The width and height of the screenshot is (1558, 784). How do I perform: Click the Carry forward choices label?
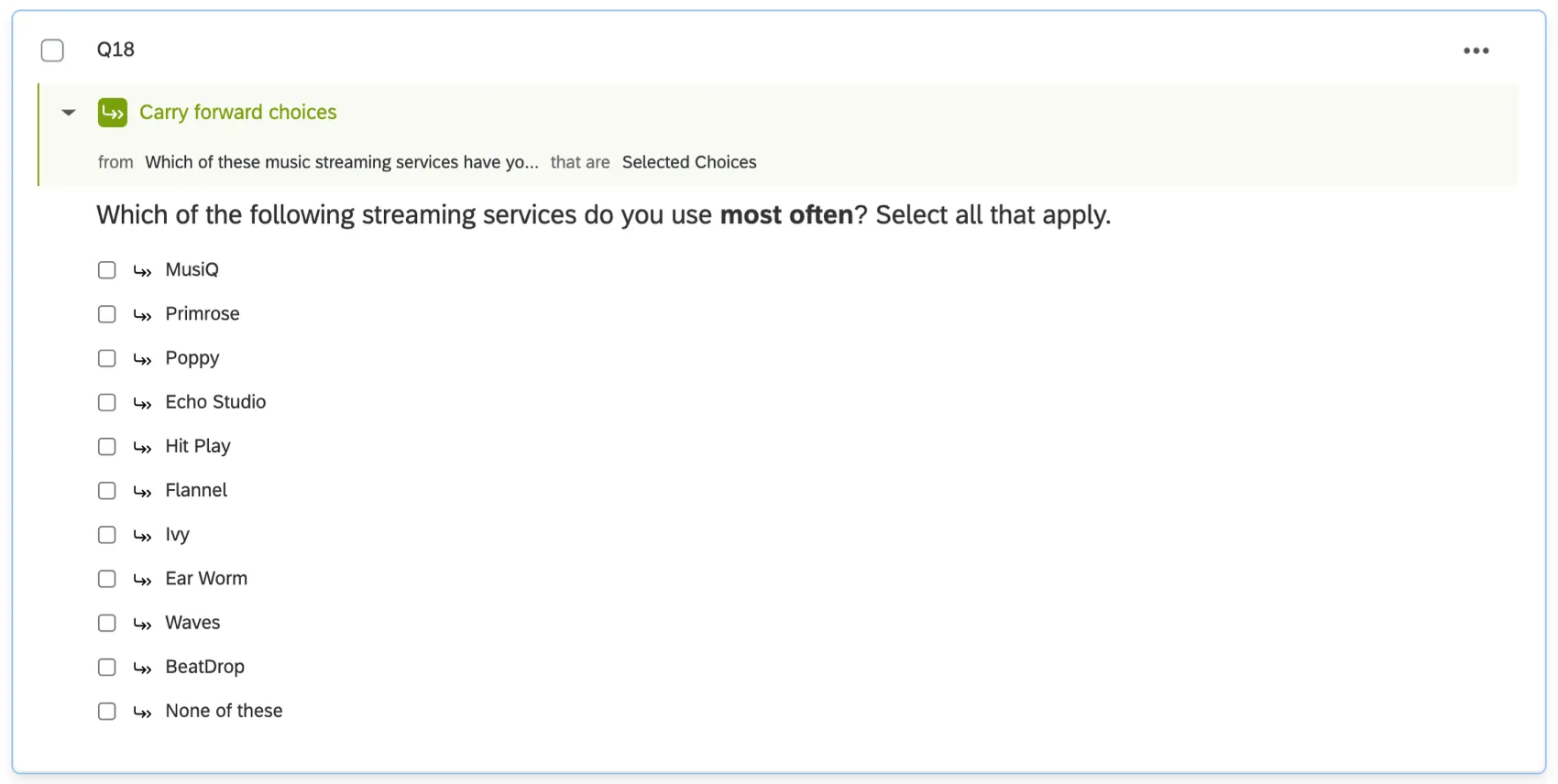(x=237, y=112)
